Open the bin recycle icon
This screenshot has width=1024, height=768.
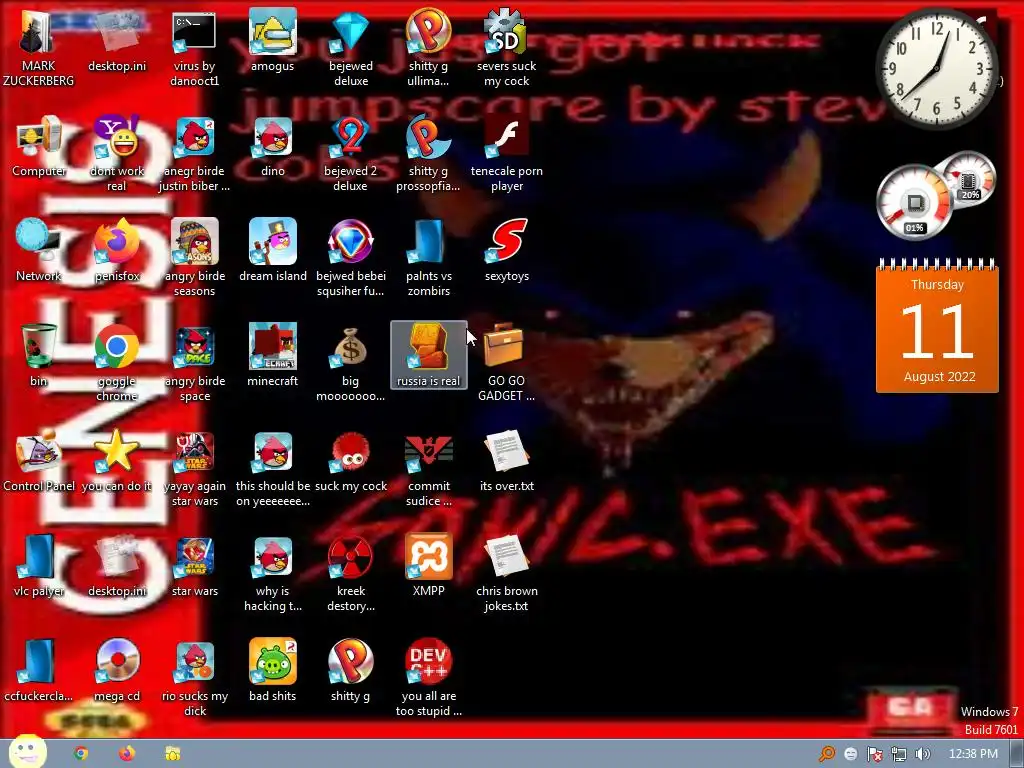point(38,356)
